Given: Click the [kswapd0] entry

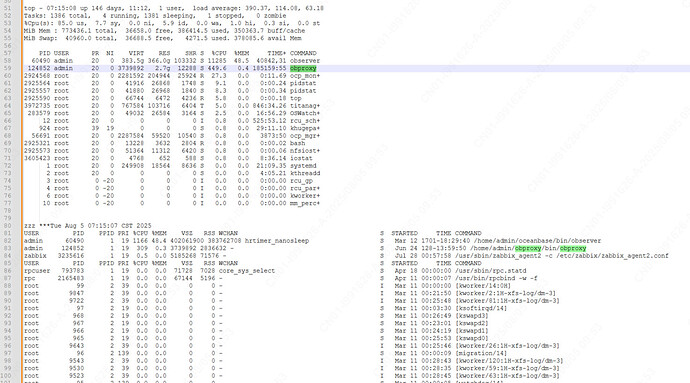Looking at the screenshot, I should 472,338.
